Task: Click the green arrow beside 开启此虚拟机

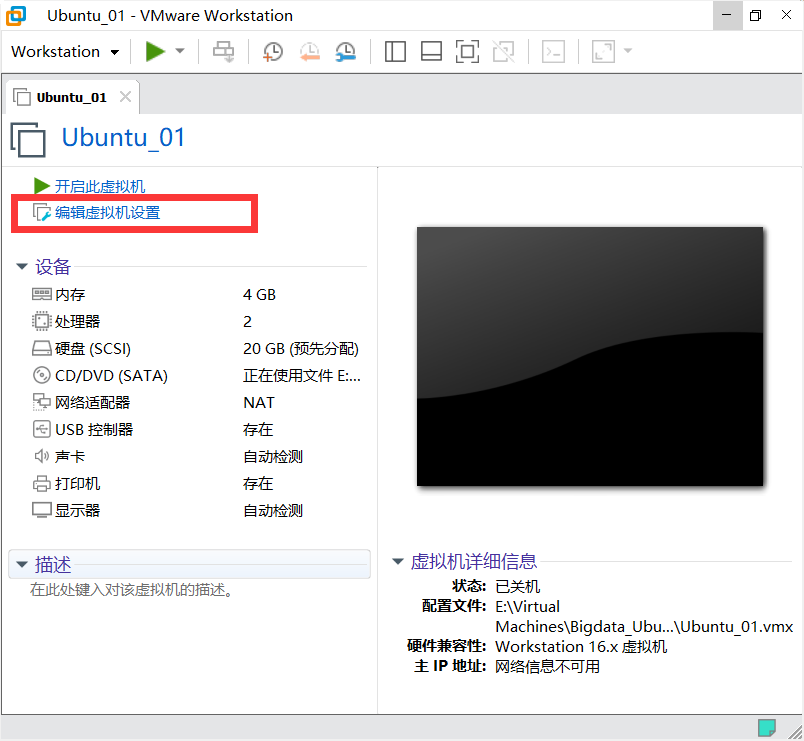Action: (42, 186)
